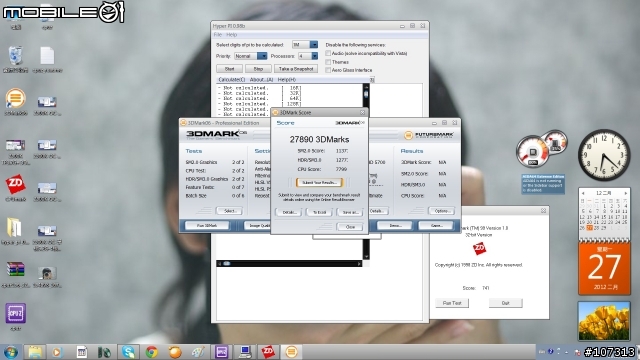This screenshot has width=640, height=360.
Task: Open Help menu in Hyper PI
Action: [231, 35]
